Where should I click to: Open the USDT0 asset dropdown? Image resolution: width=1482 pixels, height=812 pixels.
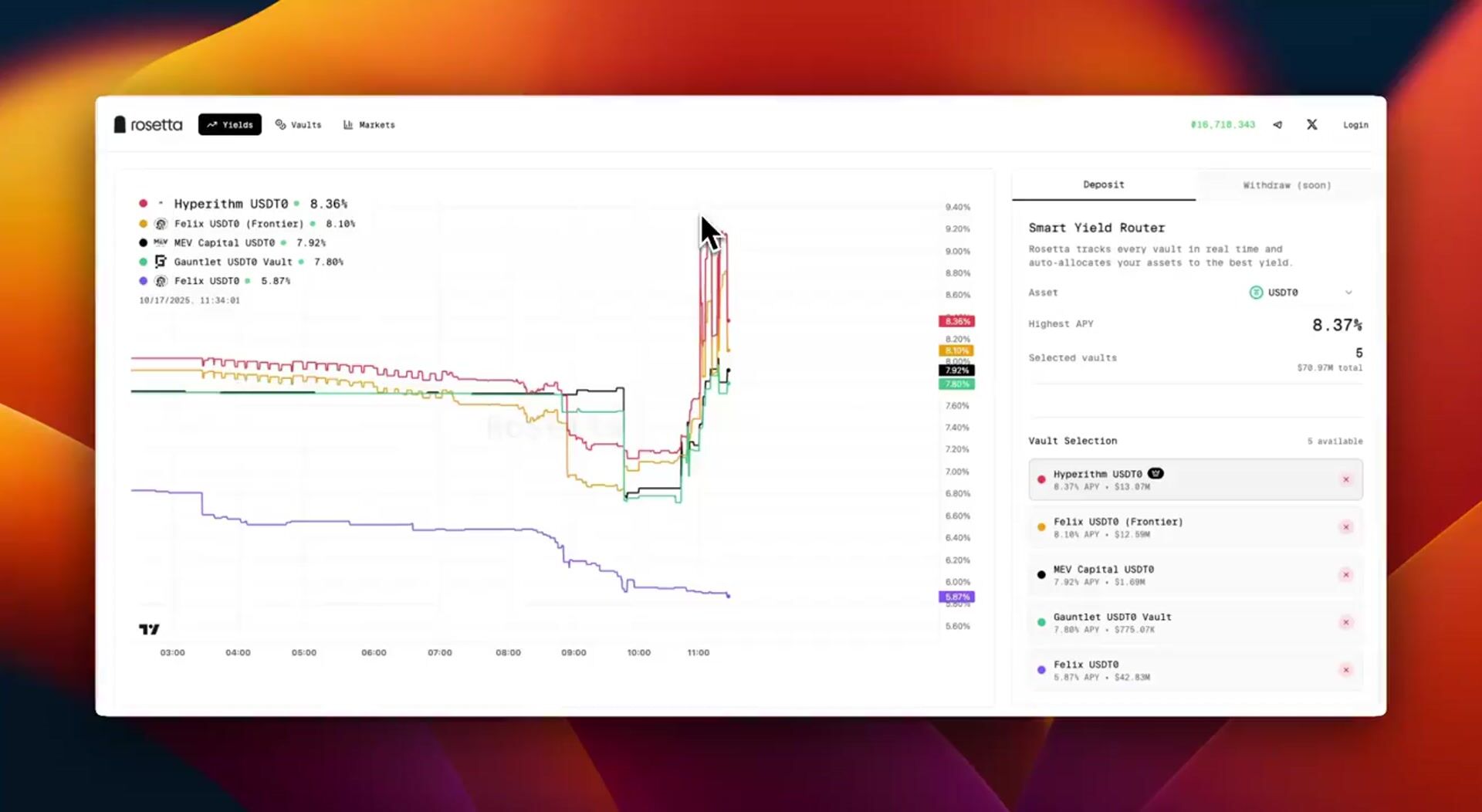(1301, 293)
